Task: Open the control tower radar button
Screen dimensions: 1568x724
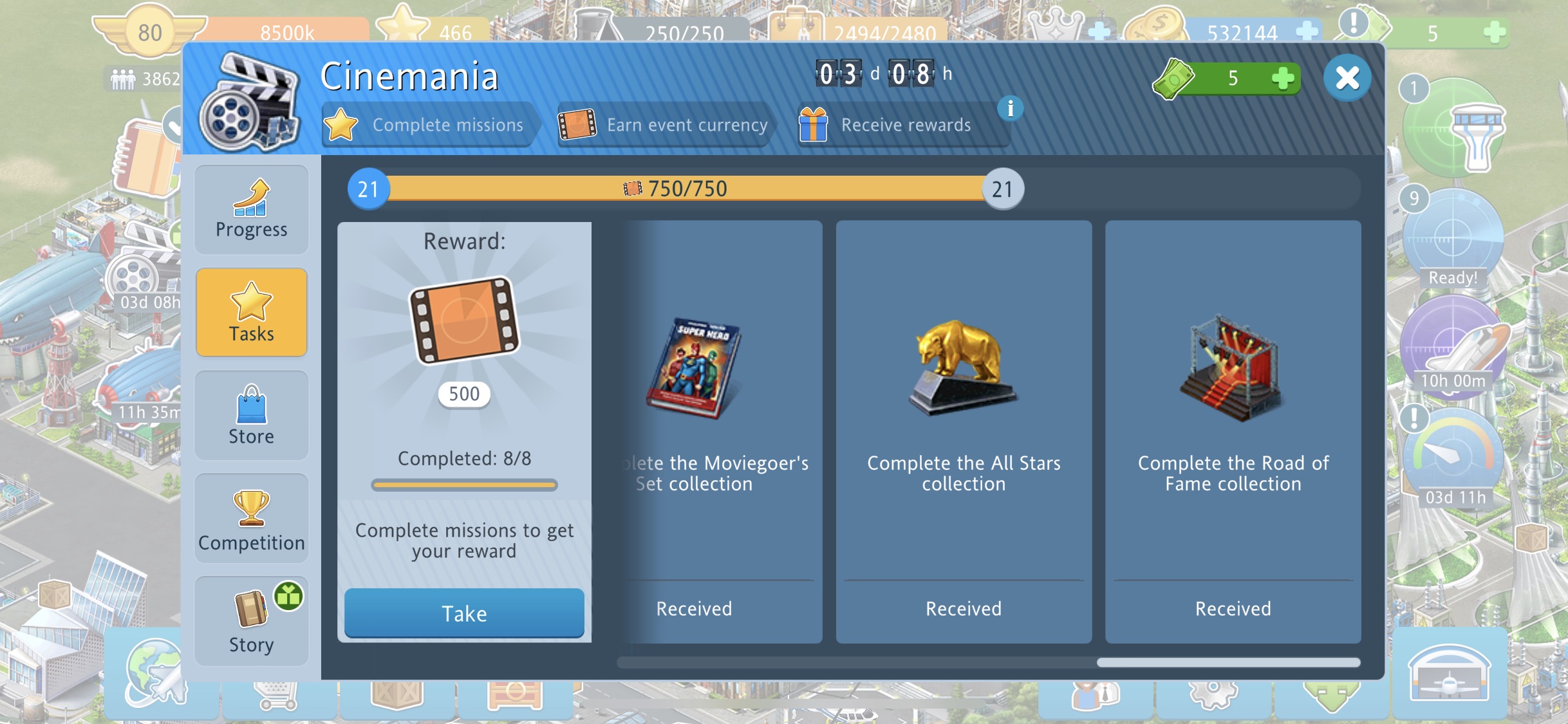Action: point(1453,128)
